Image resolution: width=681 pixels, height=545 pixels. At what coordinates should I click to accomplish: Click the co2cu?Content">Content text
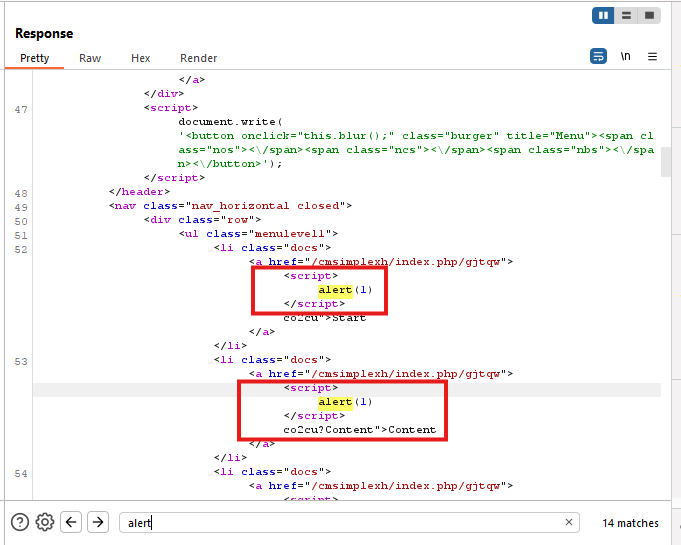(360, 429)
